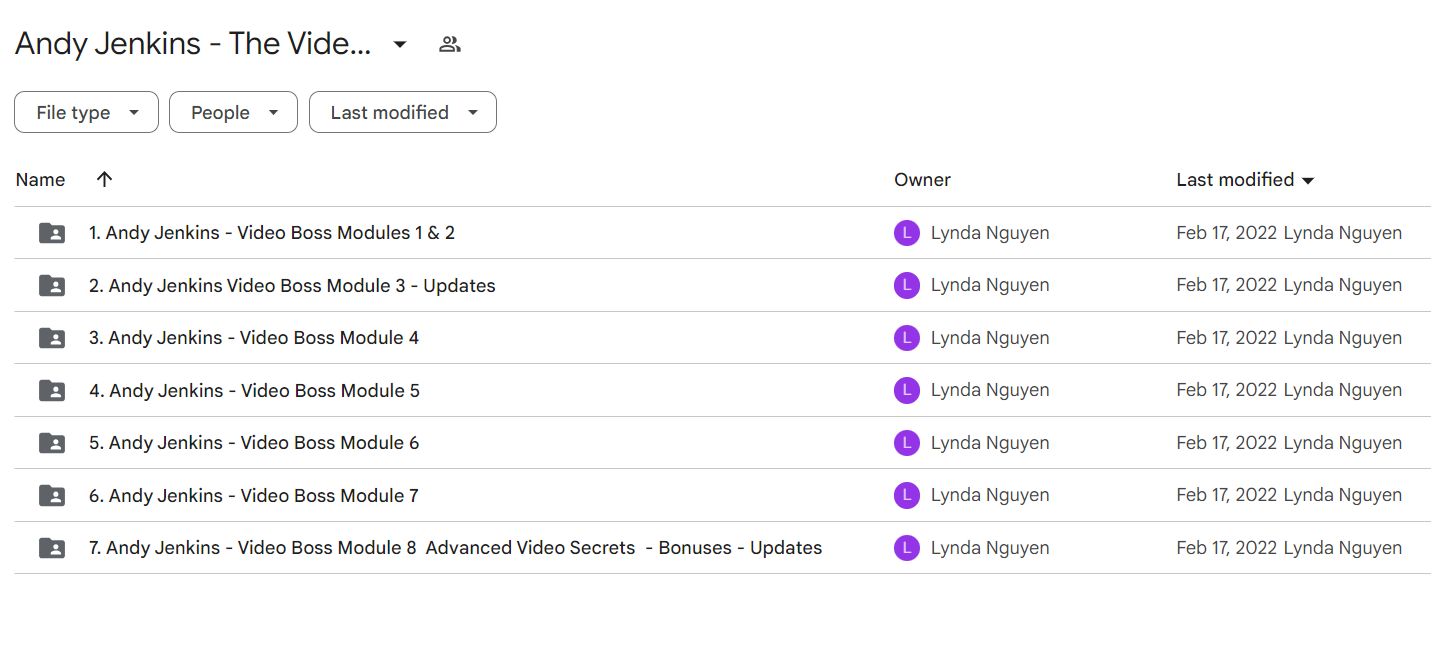Click folder icon for Modules 1 & 2
The width and height of the screenshot is (1431, 661).
52,233
